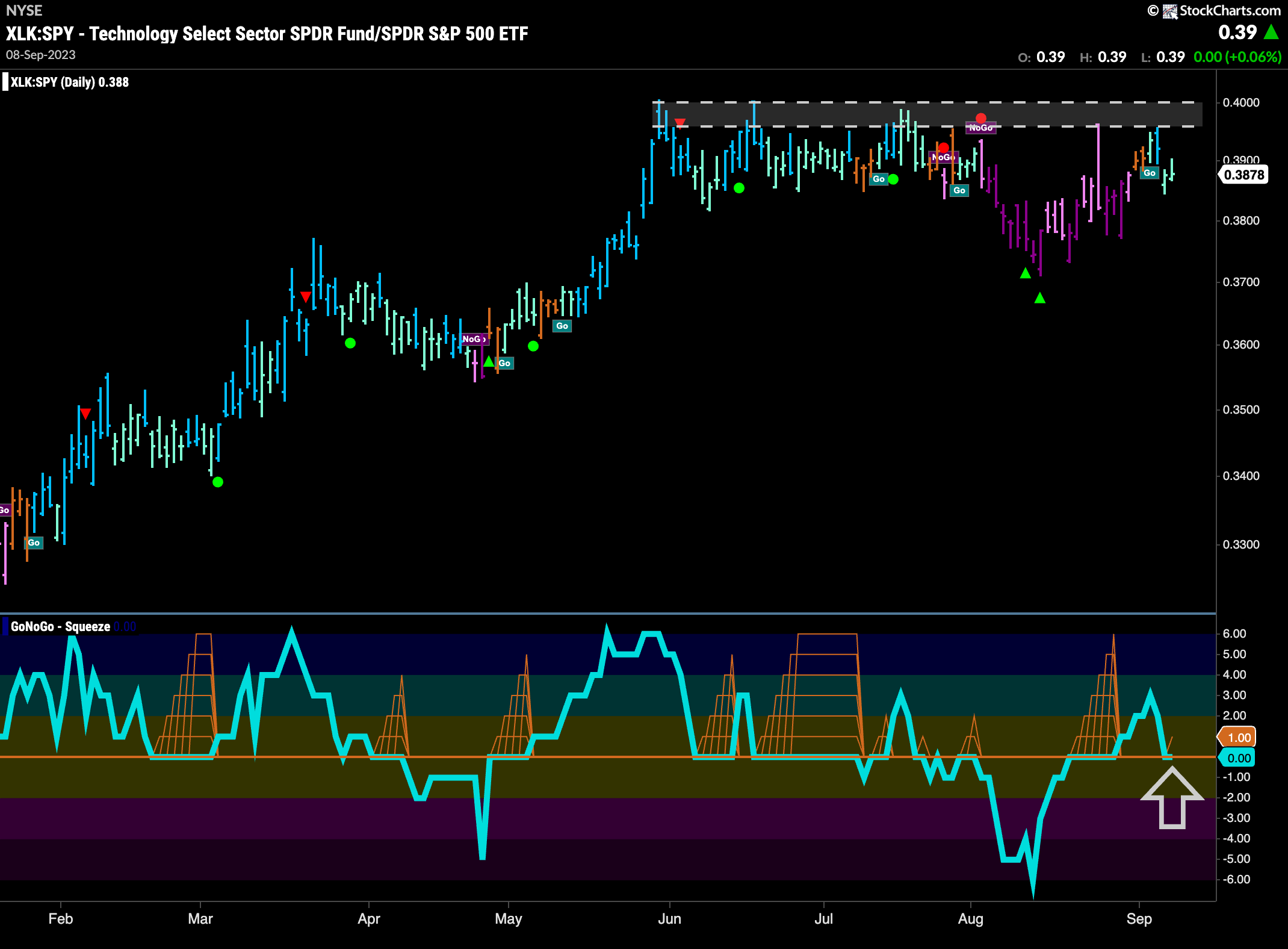Click the green change 0.00 (+0.06%) value
Viewport: 1288px width, 949px height.
point(1237,57)
